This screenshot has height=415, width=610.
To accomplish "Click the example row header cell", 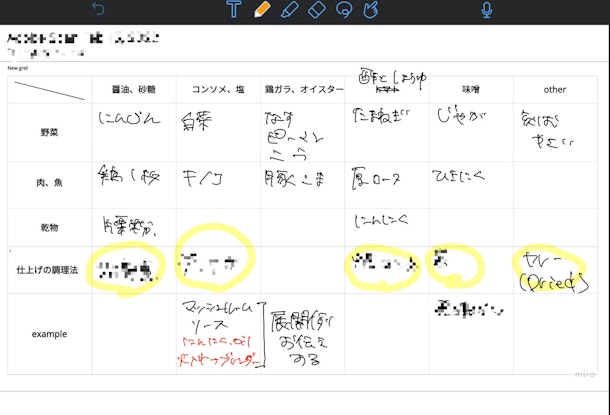I will pos(50,333).
